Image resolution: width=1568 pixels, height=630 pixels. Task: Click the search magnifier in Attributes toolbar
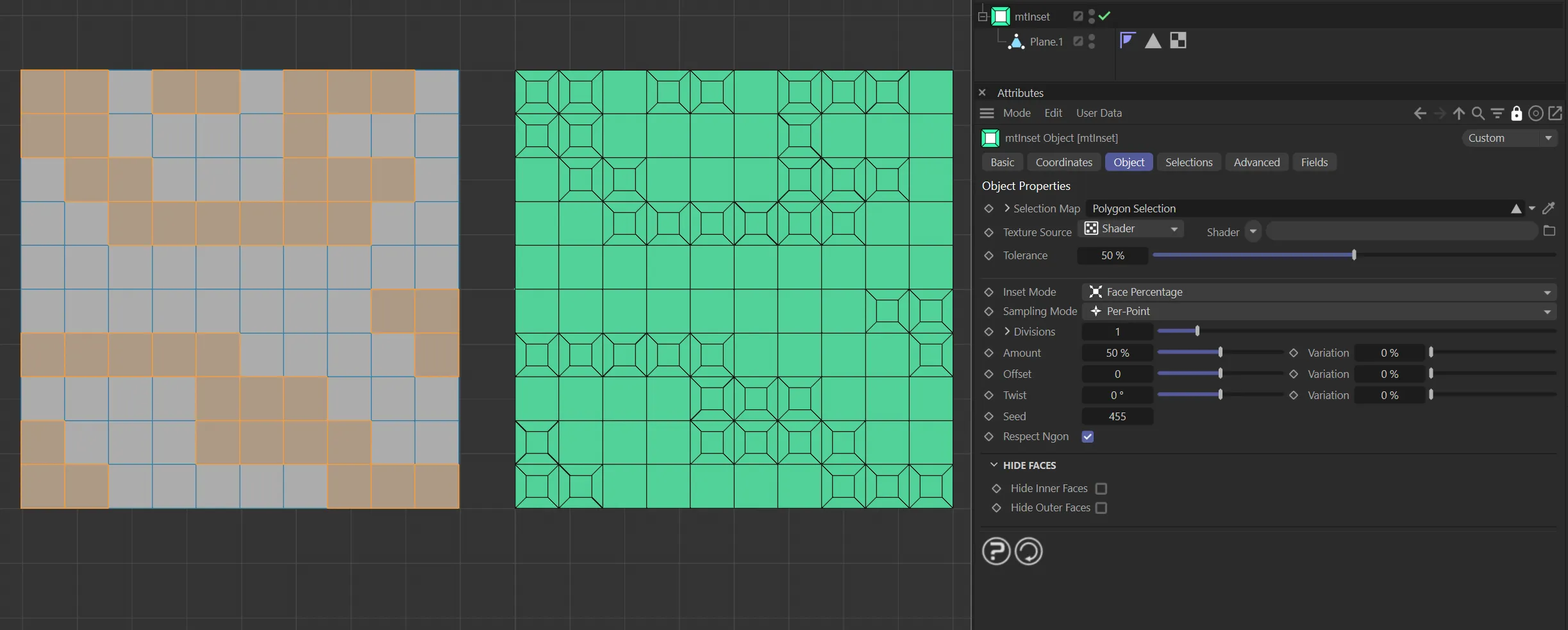pos(1478,114)
